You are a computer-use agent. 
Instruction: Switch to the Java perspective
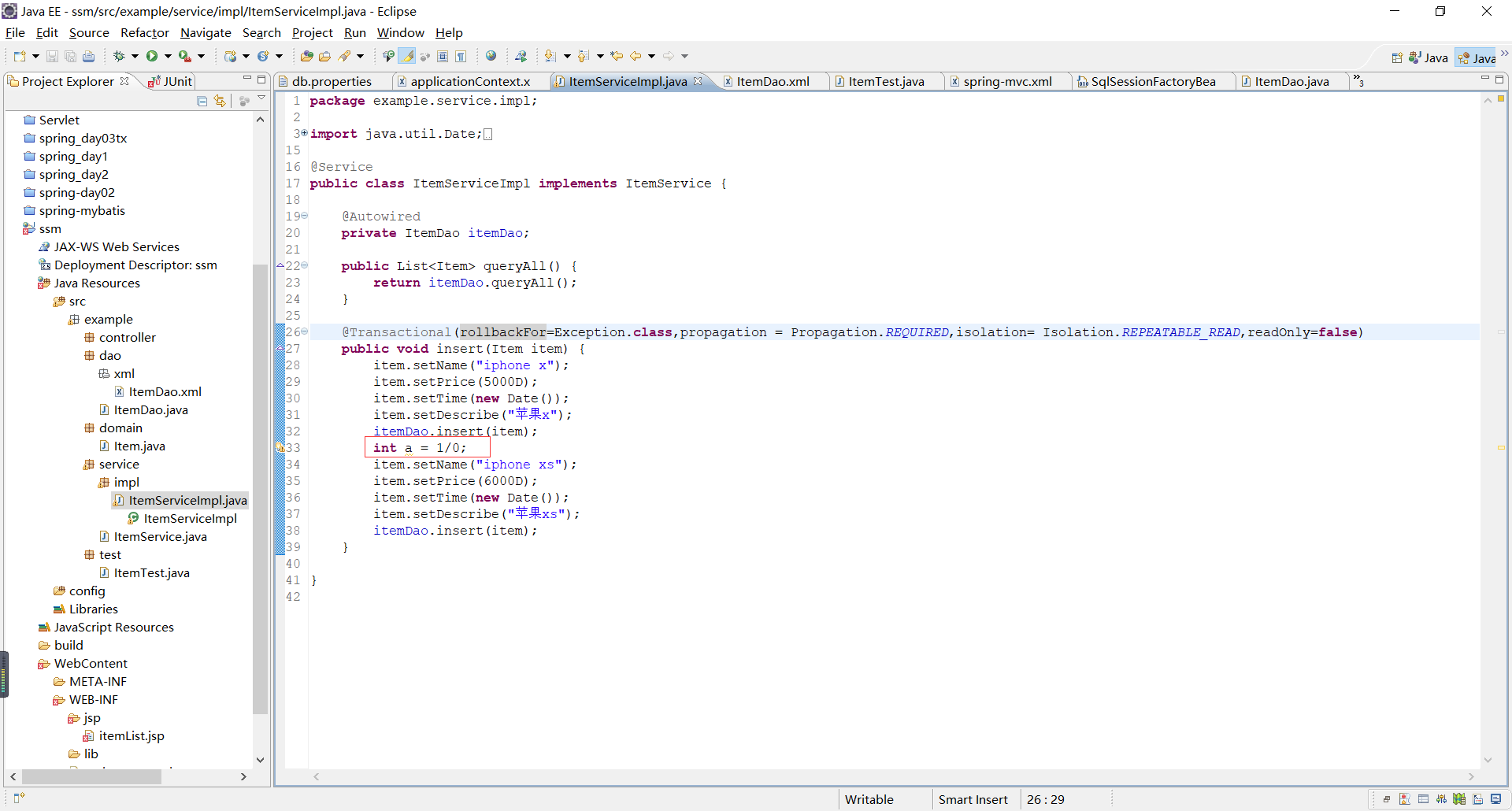(1429, 57)
